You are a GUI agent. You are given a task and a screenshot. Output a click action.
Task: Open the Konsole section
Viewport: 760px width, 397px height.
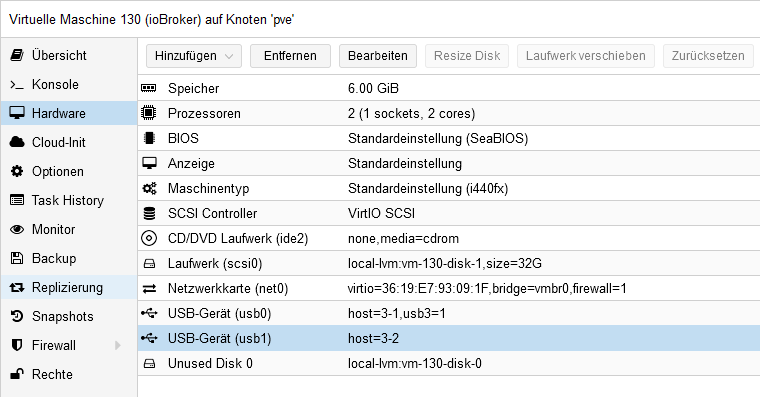coord(69,84)
